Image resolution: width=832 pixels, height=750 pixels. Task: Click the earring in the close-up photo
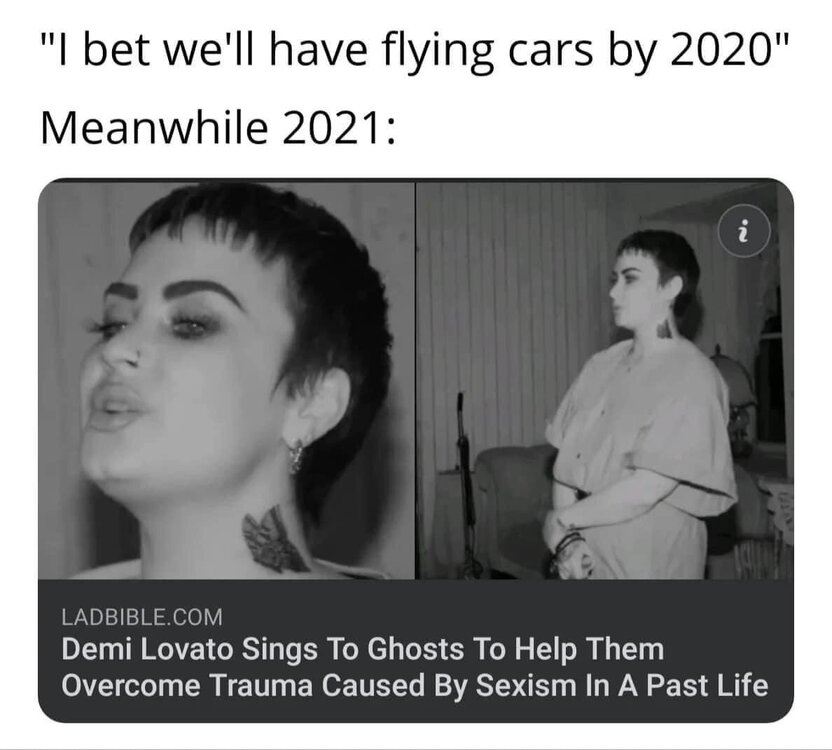coord(296,456)
